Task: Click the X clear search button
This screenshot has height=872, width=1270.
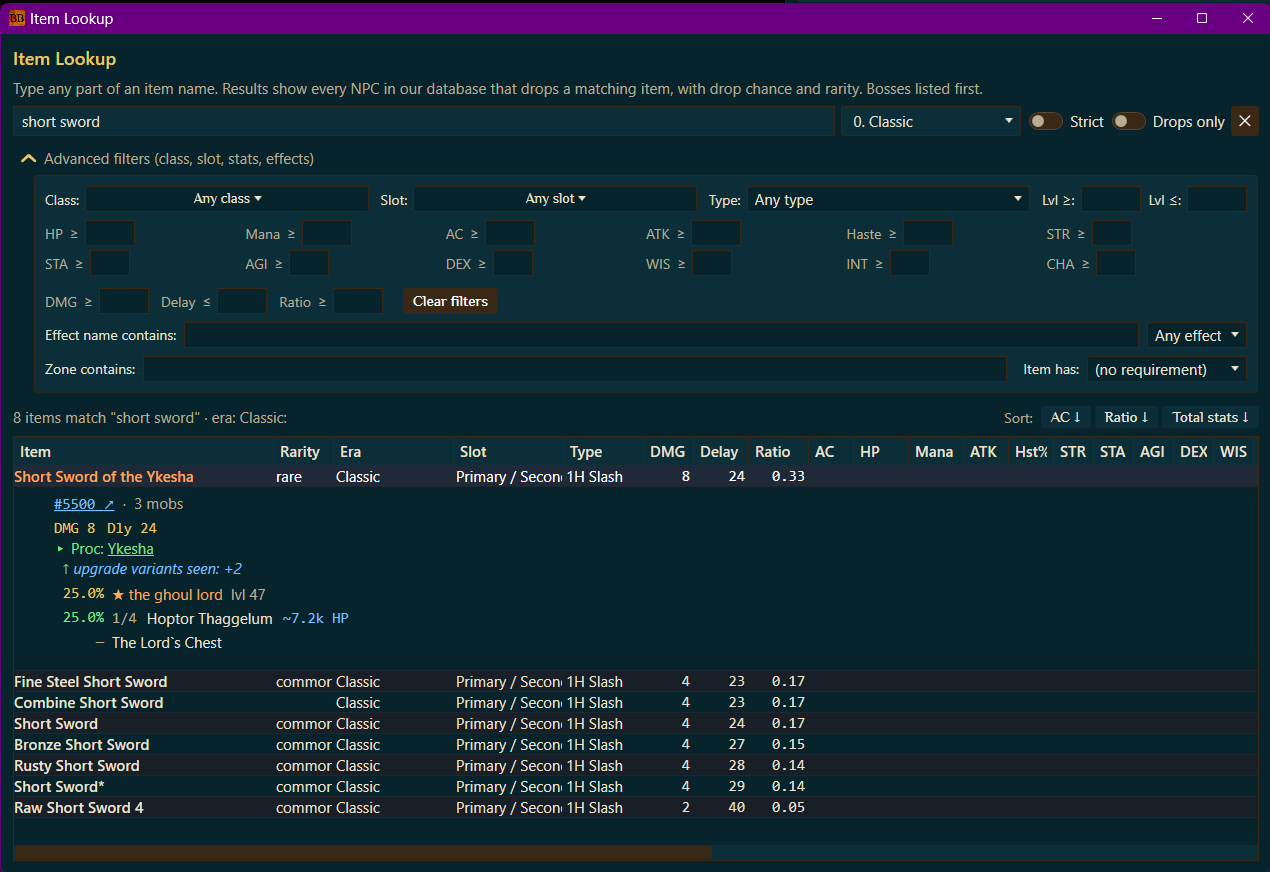Action: click(x=1245, y=121)
